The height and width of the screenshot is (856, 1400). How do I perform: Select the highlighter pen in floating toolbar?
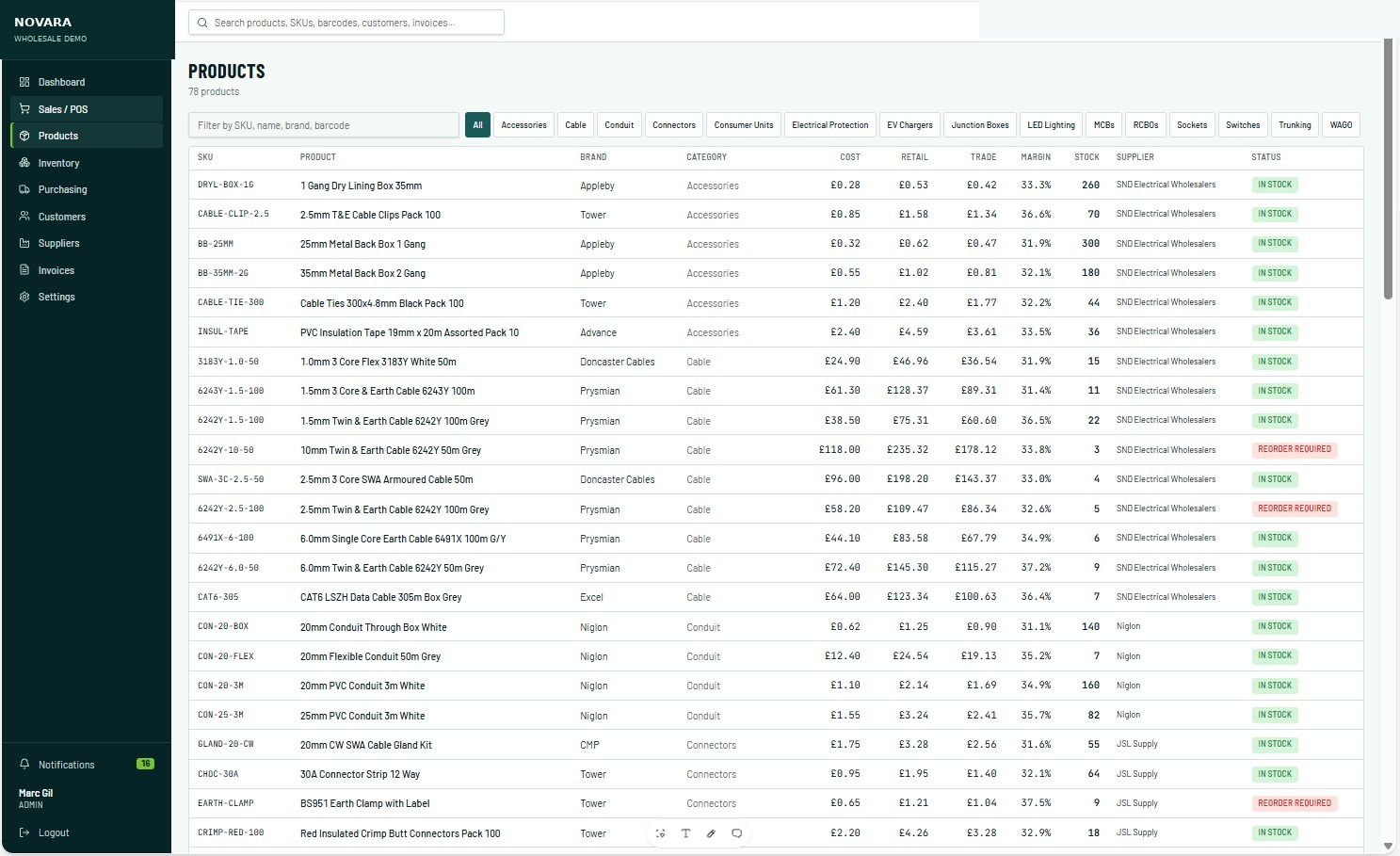click(711, 833)
